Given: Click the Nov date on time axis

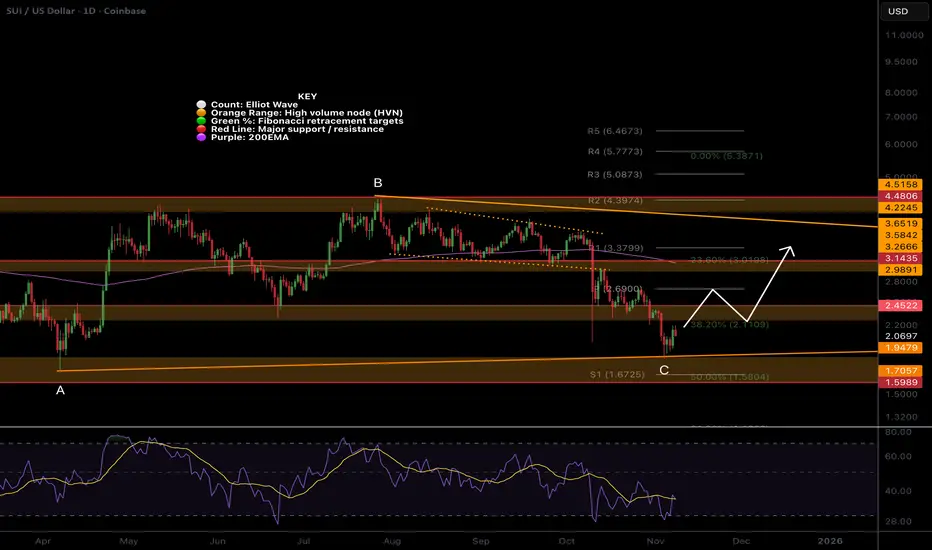Looking at the screenshot, I should click(x=655, y=541).
